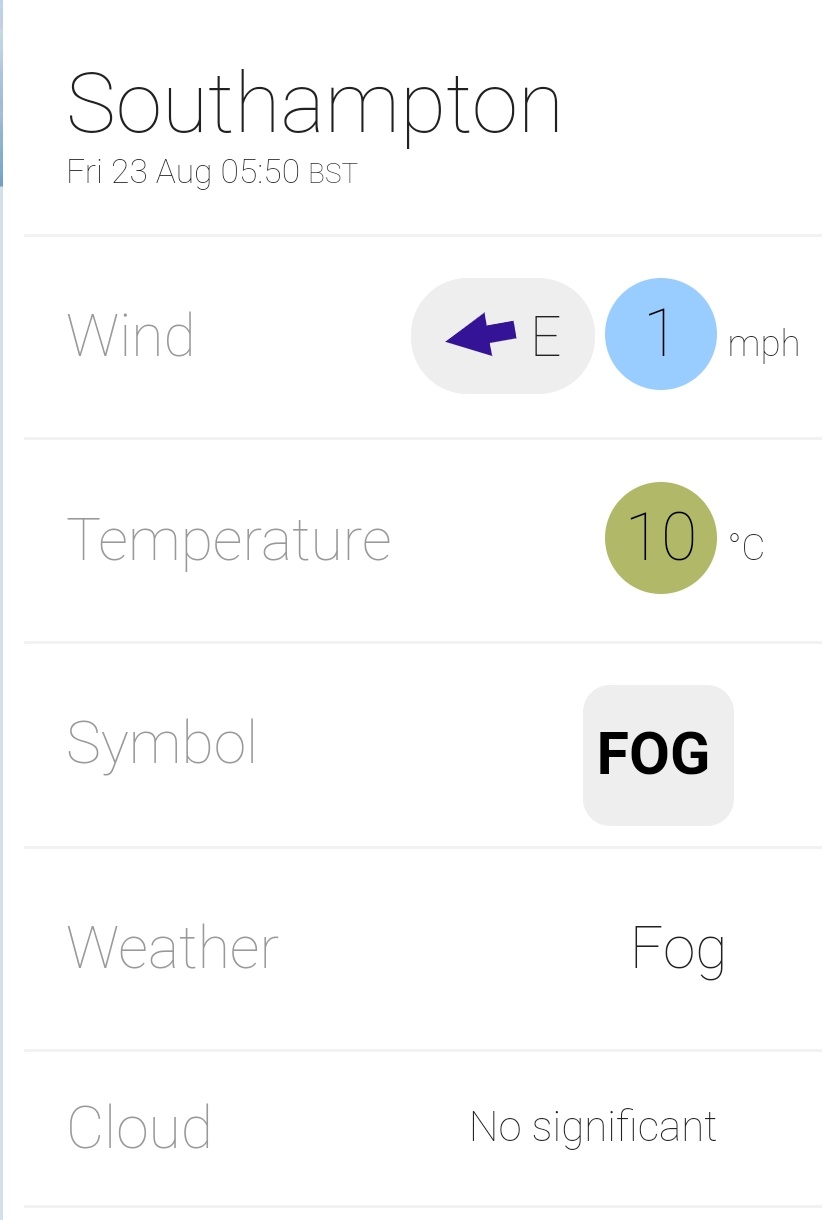Tap the Weather row label

tap(172, 947)
